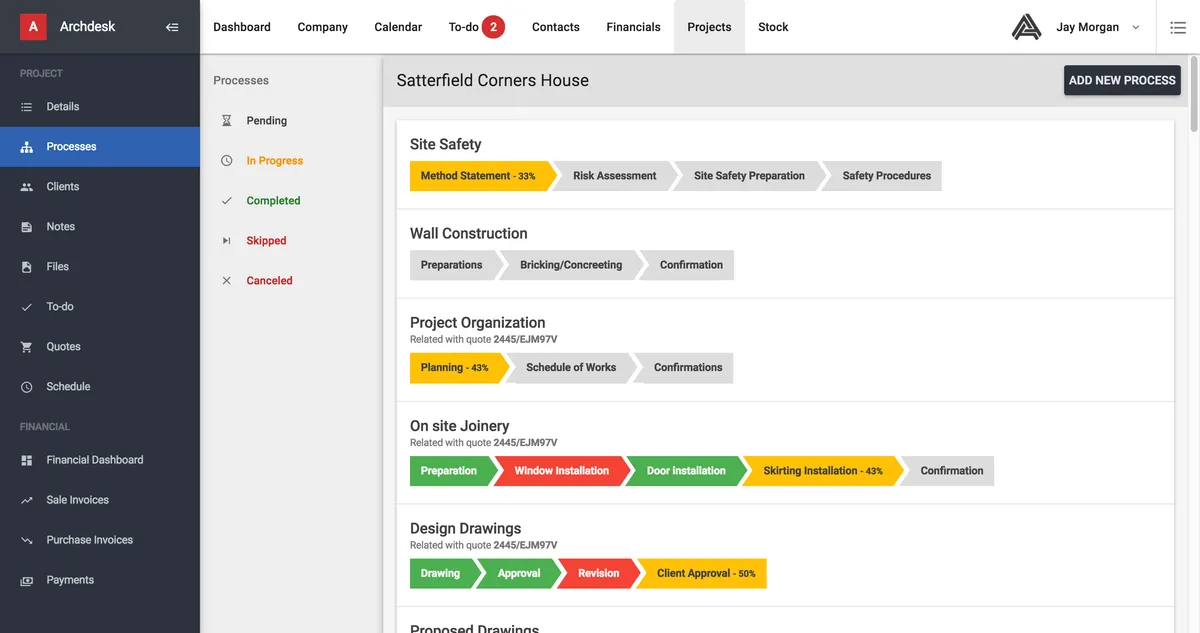Click the Completed checkmark filter icon
The height and width of the screenshot is (633, 1200).
tap(226, 200)
